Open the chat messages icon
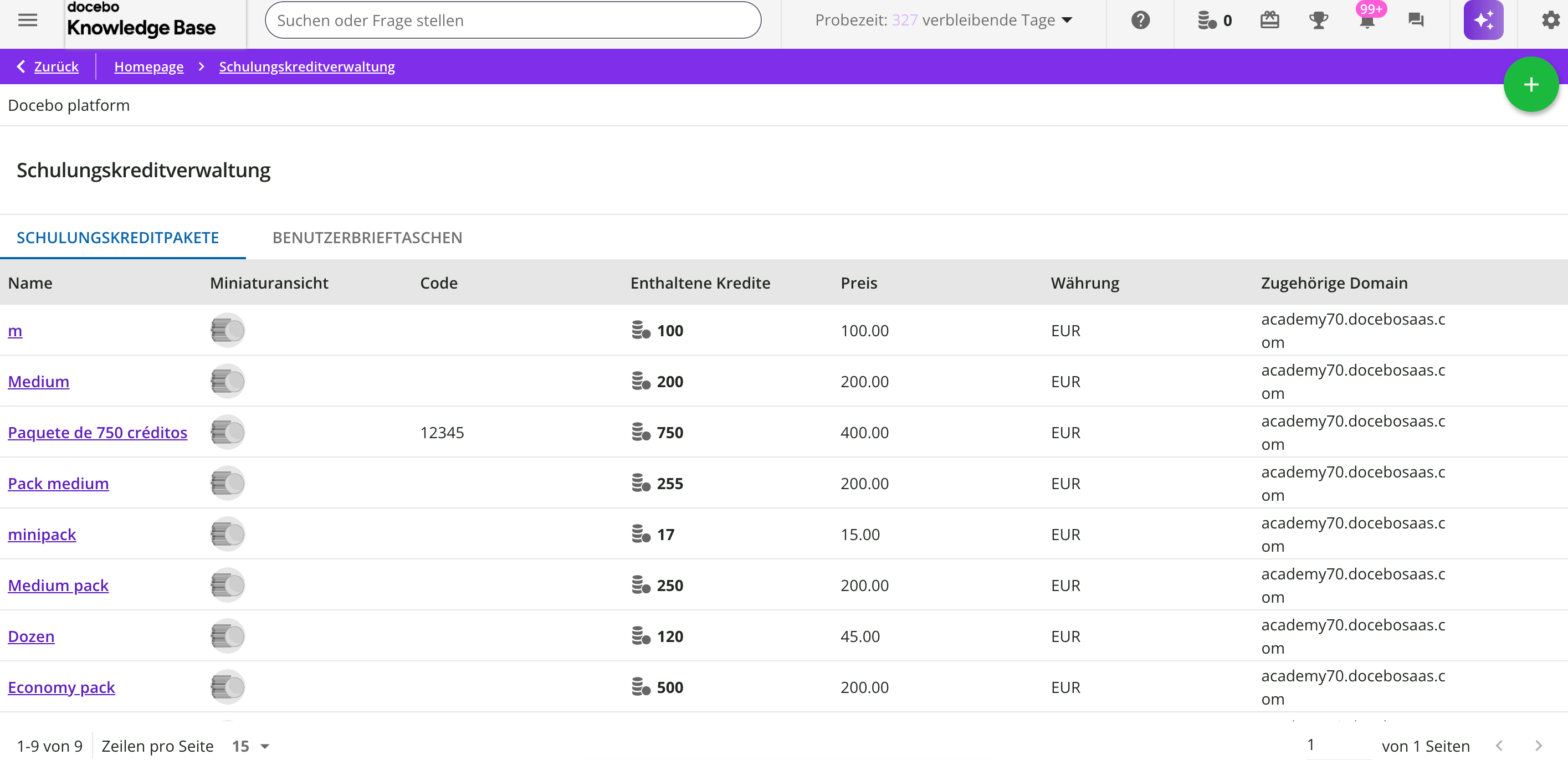 (x=1416, y=20)
